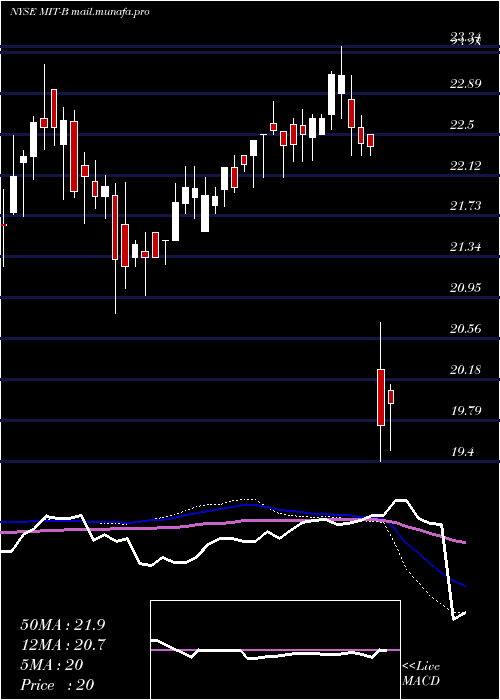This screenshot has height=700, width=500.
Task: Click the large red gap-down candlestick near 20.18
Action: [x=381, y=397]
